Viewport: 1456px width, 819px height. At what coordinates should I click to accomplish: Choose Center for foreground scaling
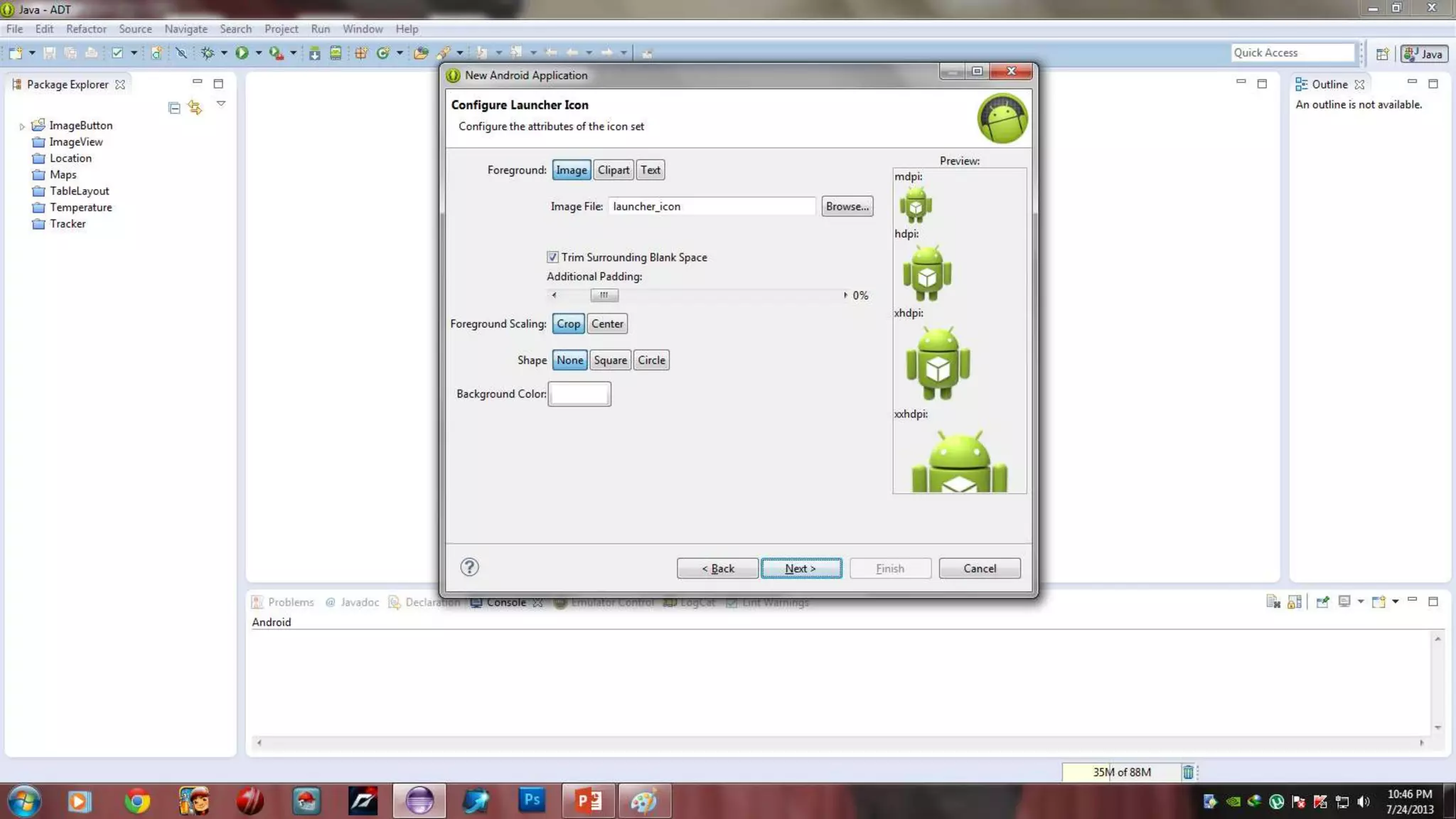coord(607,324)
